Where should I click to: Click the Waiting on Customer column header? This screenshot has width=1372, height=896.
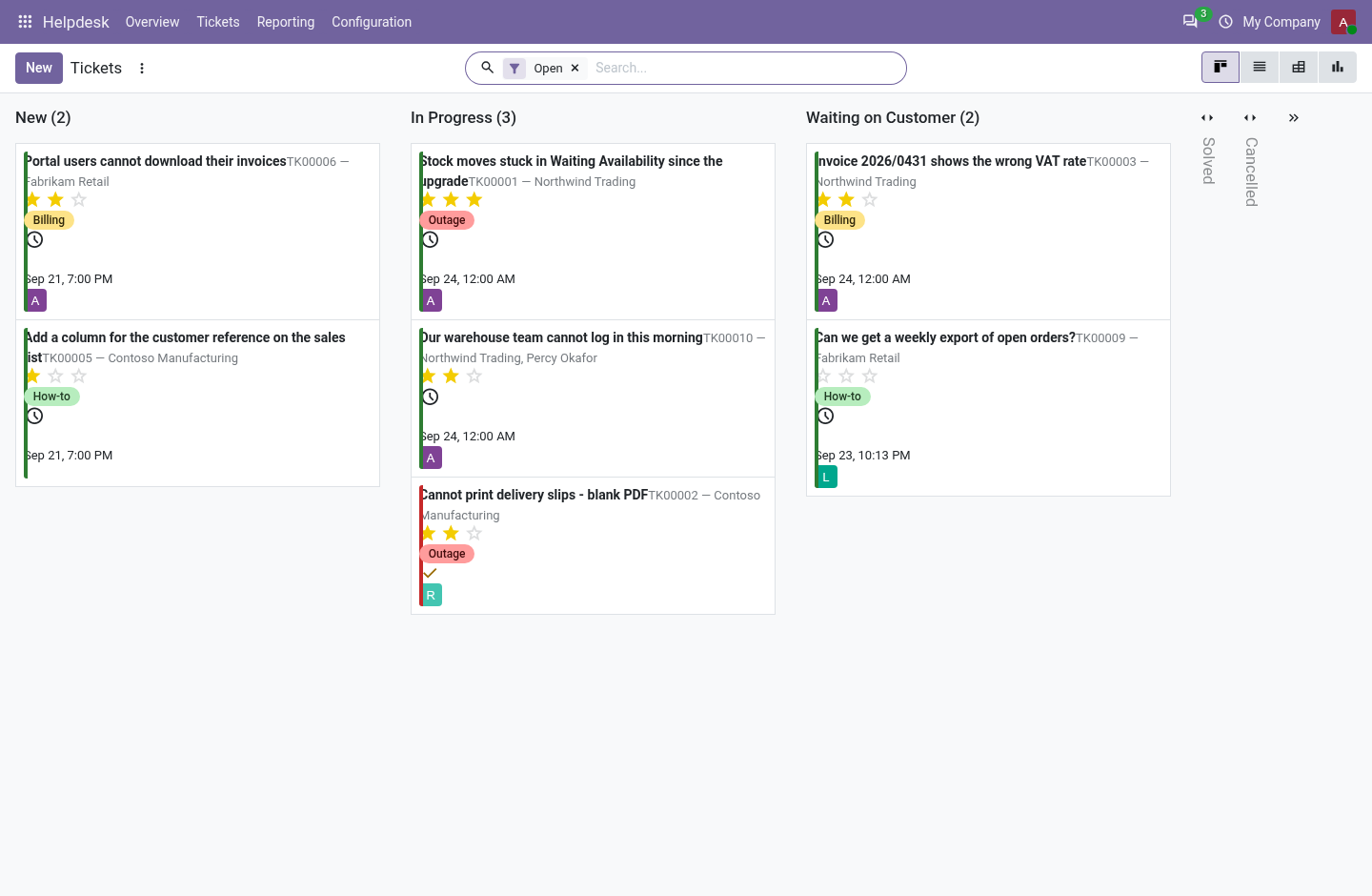(x=893, y=117)
